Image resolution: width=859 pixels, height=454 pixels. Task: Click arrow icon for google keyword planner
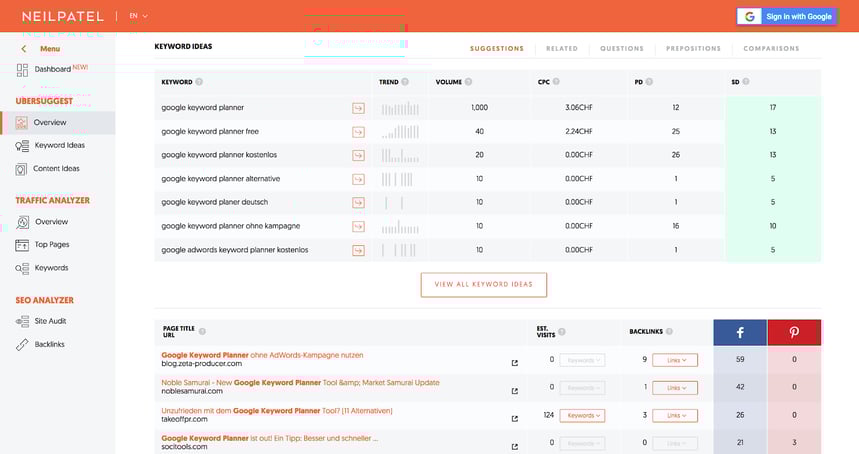358,108
